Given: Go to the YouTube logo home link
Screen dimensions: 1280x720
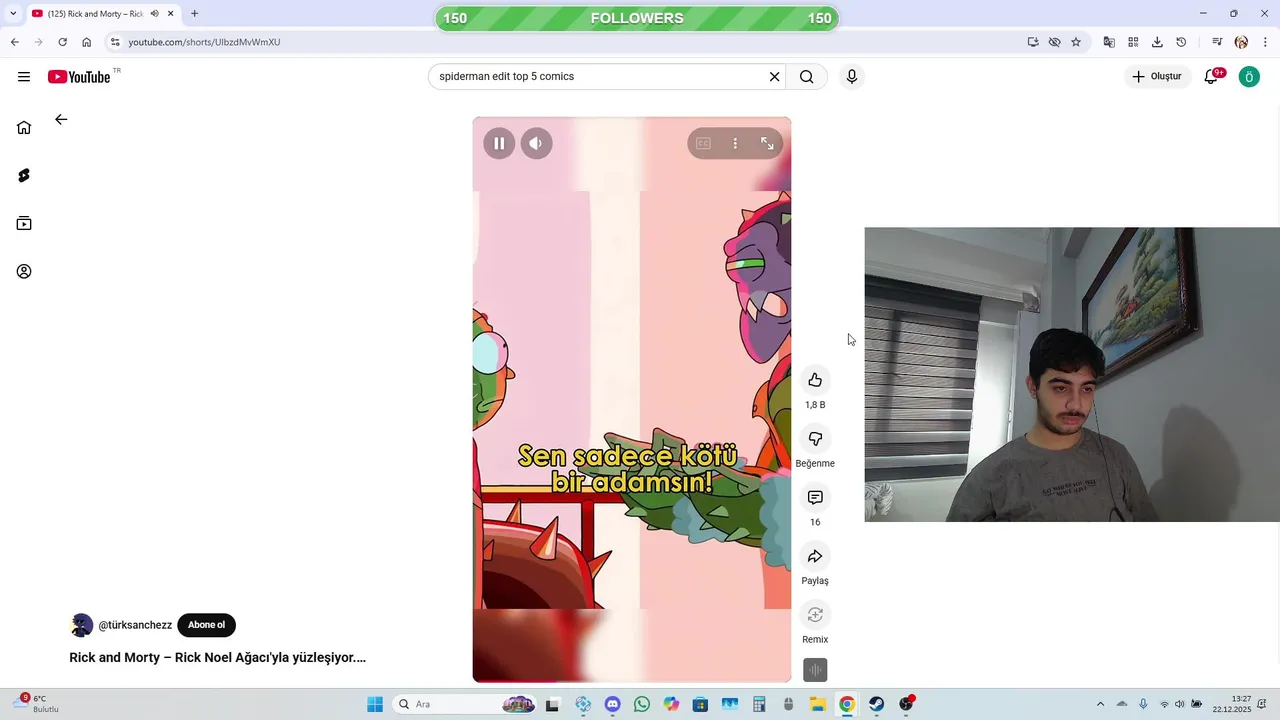Looking at the screenshot, I should pos(79,77).
